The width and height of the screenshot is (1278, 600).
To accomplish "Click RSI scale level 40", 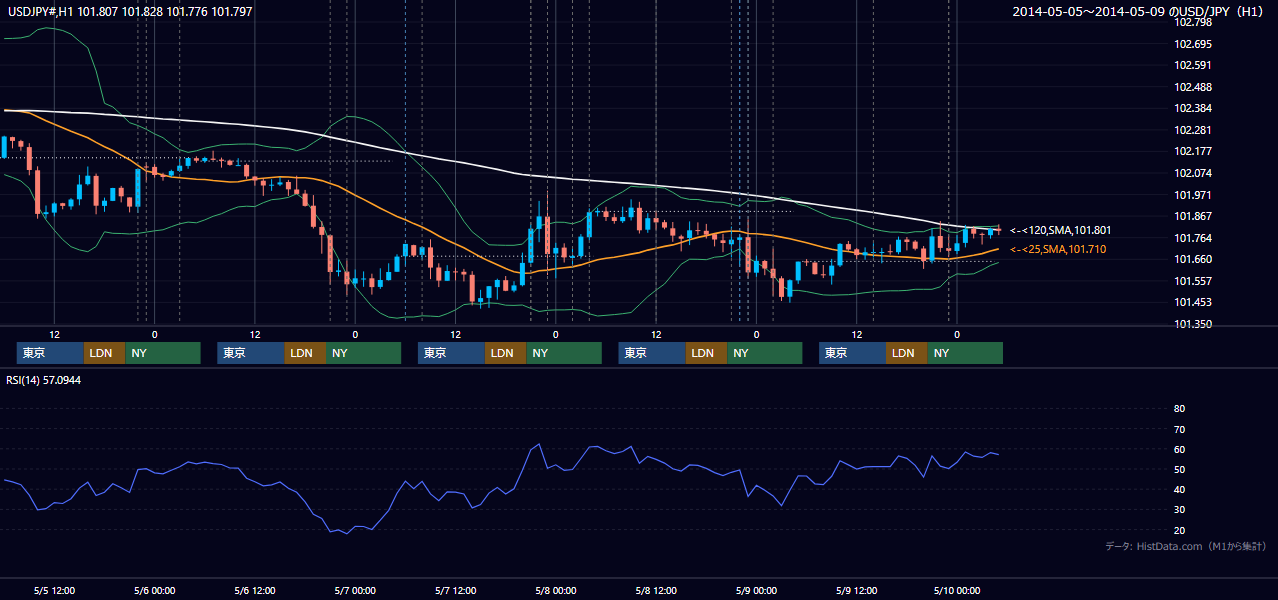I will pyautogui.click(x=1179, y=490).
